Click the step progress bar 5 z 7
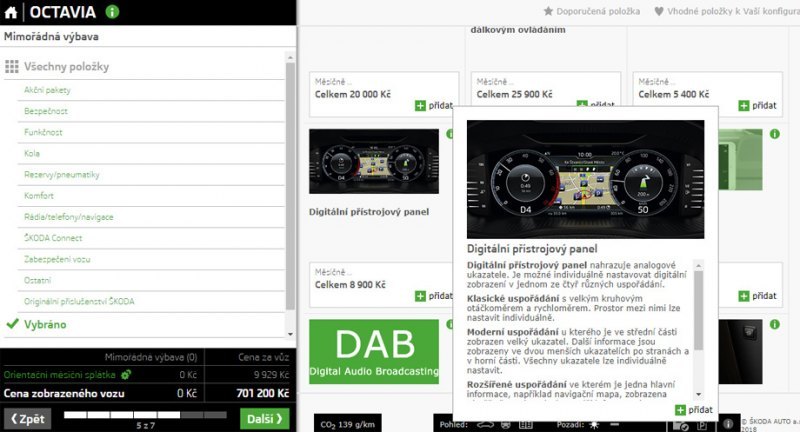This screenshot has width=800, height=433. click(145, 415)
